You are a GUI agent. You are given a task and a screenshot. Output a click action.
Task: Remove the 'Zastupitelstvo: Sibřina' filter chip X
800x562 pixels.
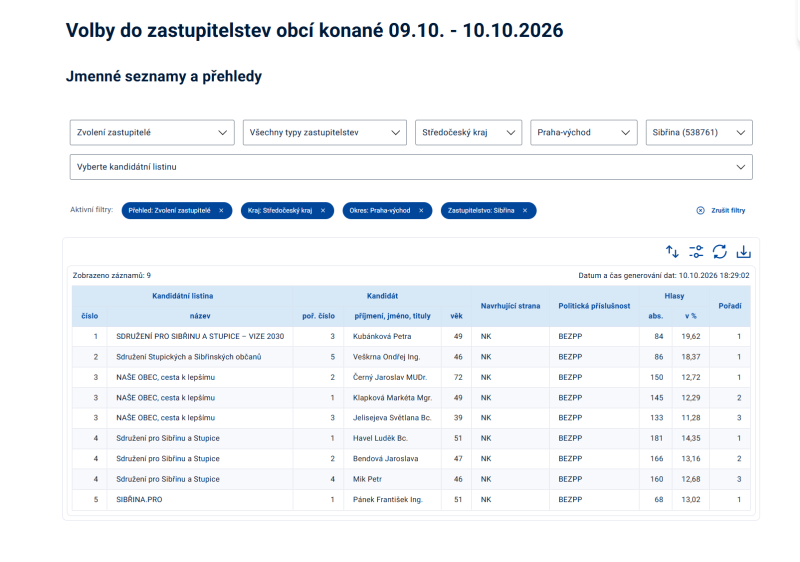pyautogui.click(x=524, y=211)
